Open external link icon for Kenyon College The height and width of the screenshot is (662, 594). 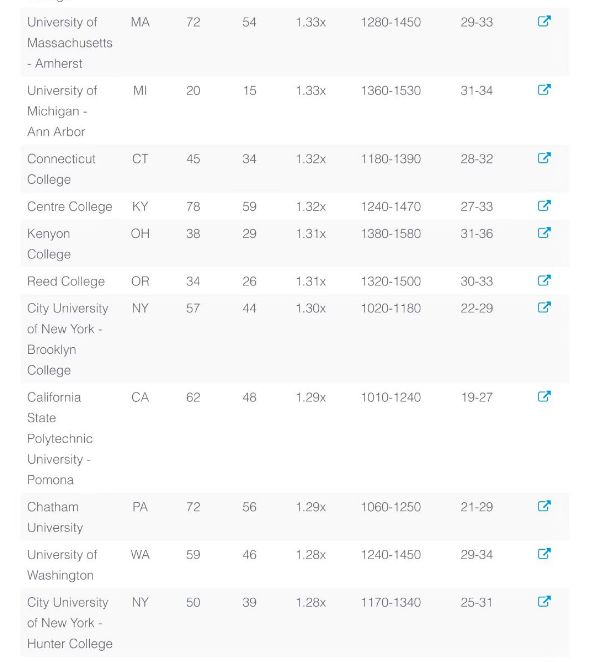pyautogui.click(x=544, y=232)
